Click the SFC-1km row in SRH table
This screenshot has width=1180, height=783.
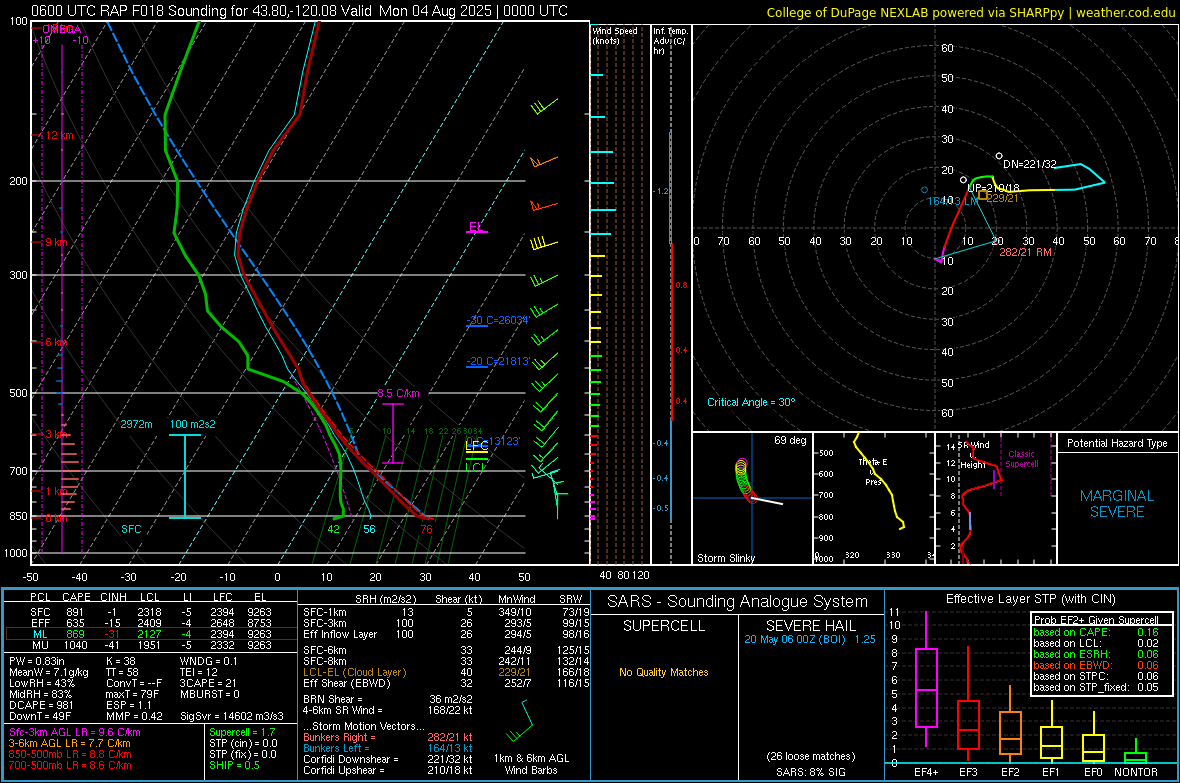tap(447, 612)
